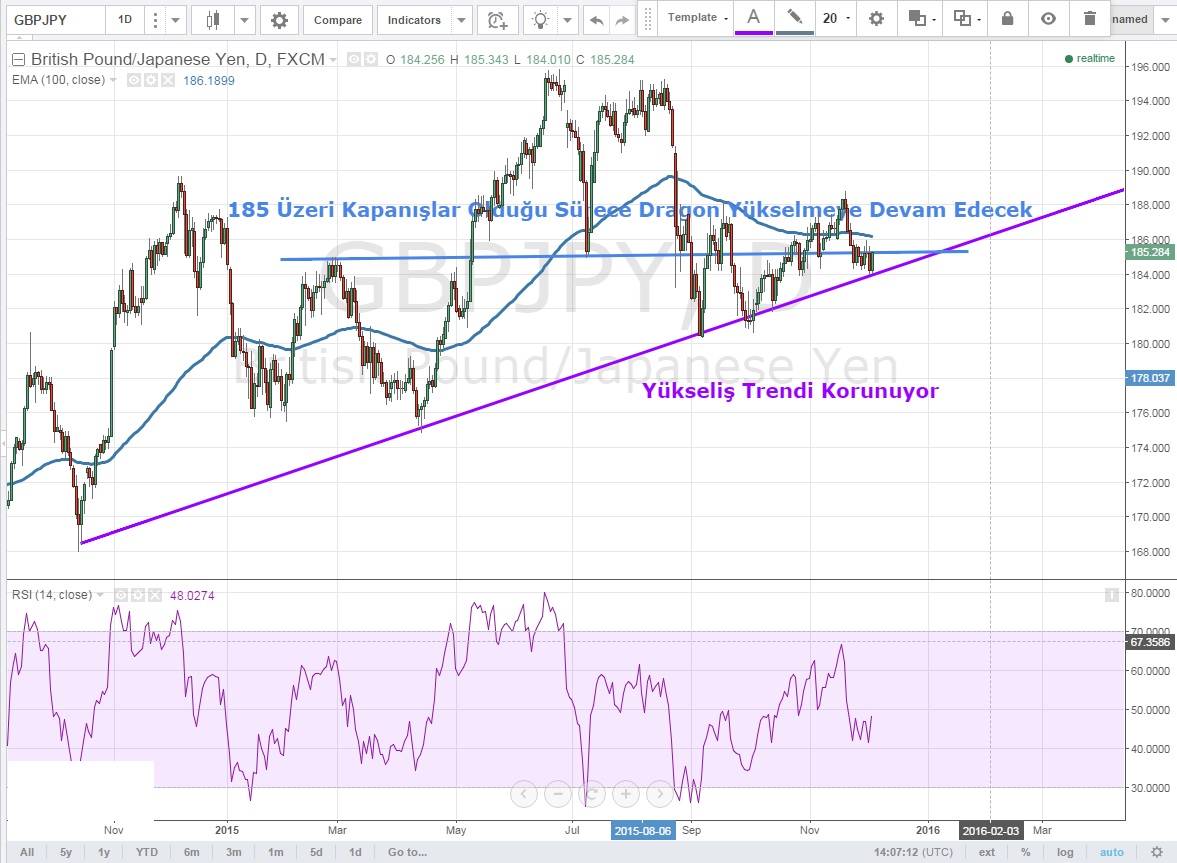Click the lightbulb publish idea icon
Screen dimensions: 1177x863
pyautogui.click(x=541, y=20)
